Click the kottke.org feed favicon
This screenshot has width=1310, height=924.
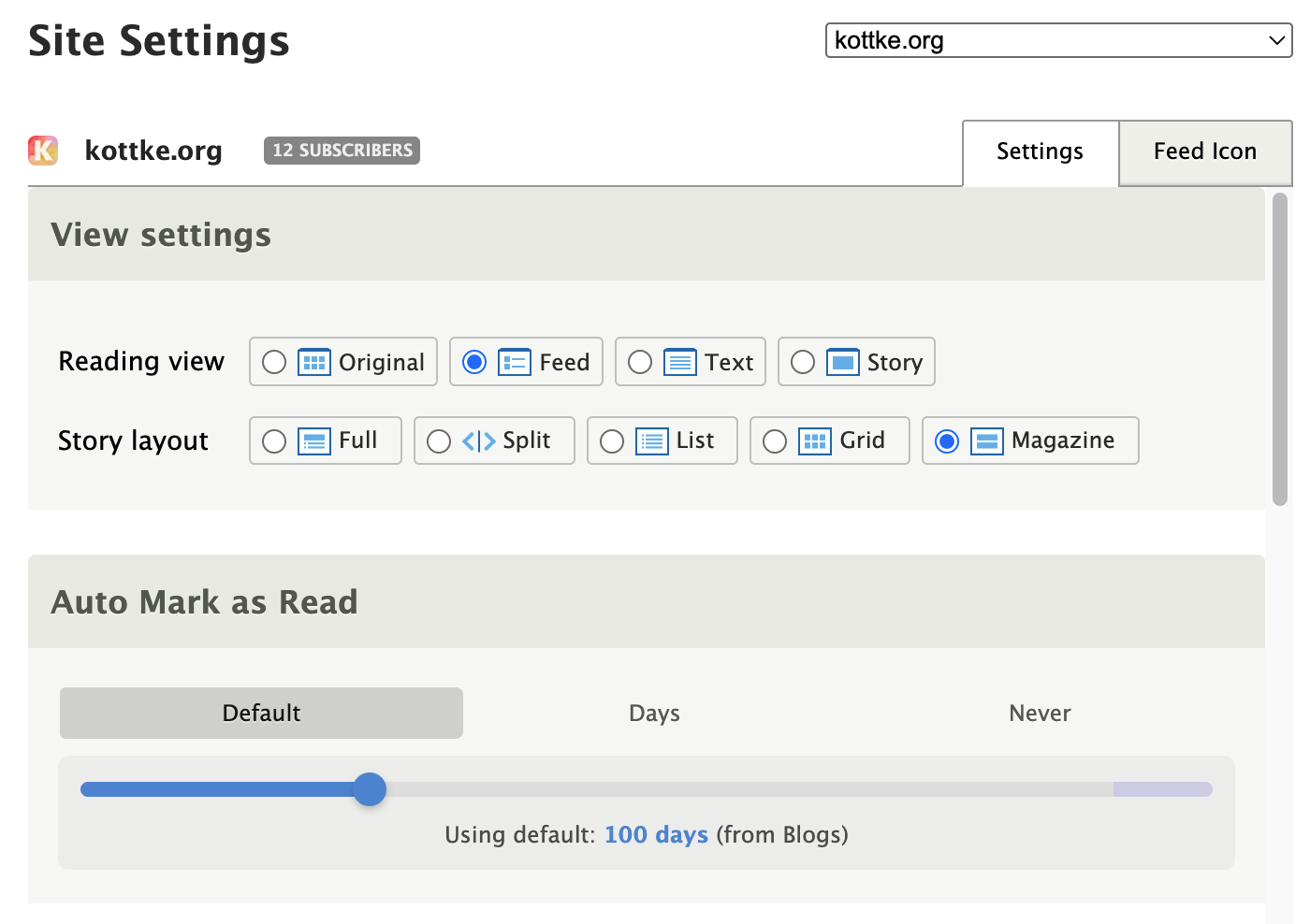tap(43, 151)
